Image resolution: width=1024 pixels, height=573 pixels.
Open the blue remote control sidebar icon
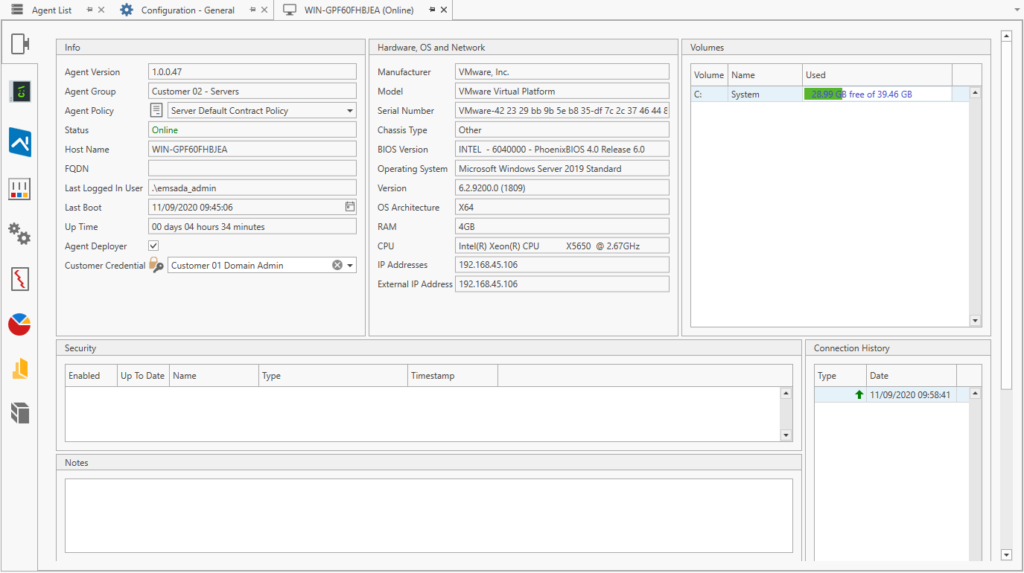(20, 142)
